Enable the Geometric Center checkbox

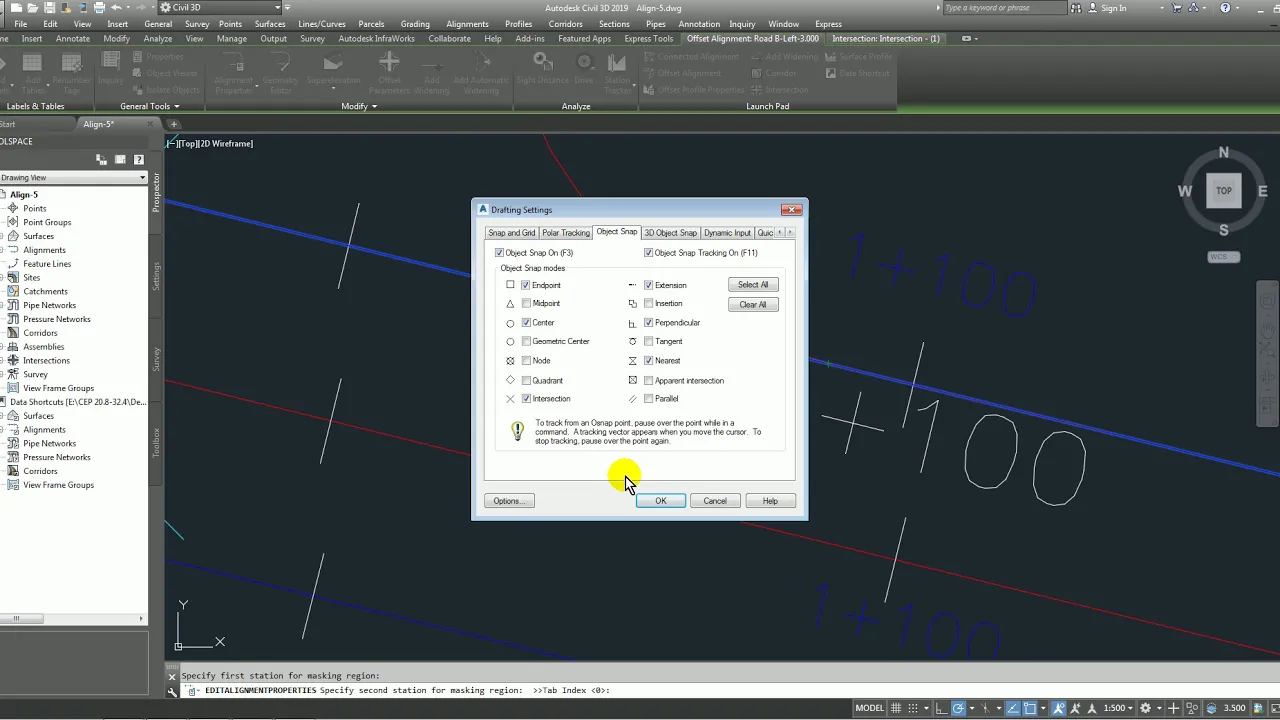click(x=526, y=341)
